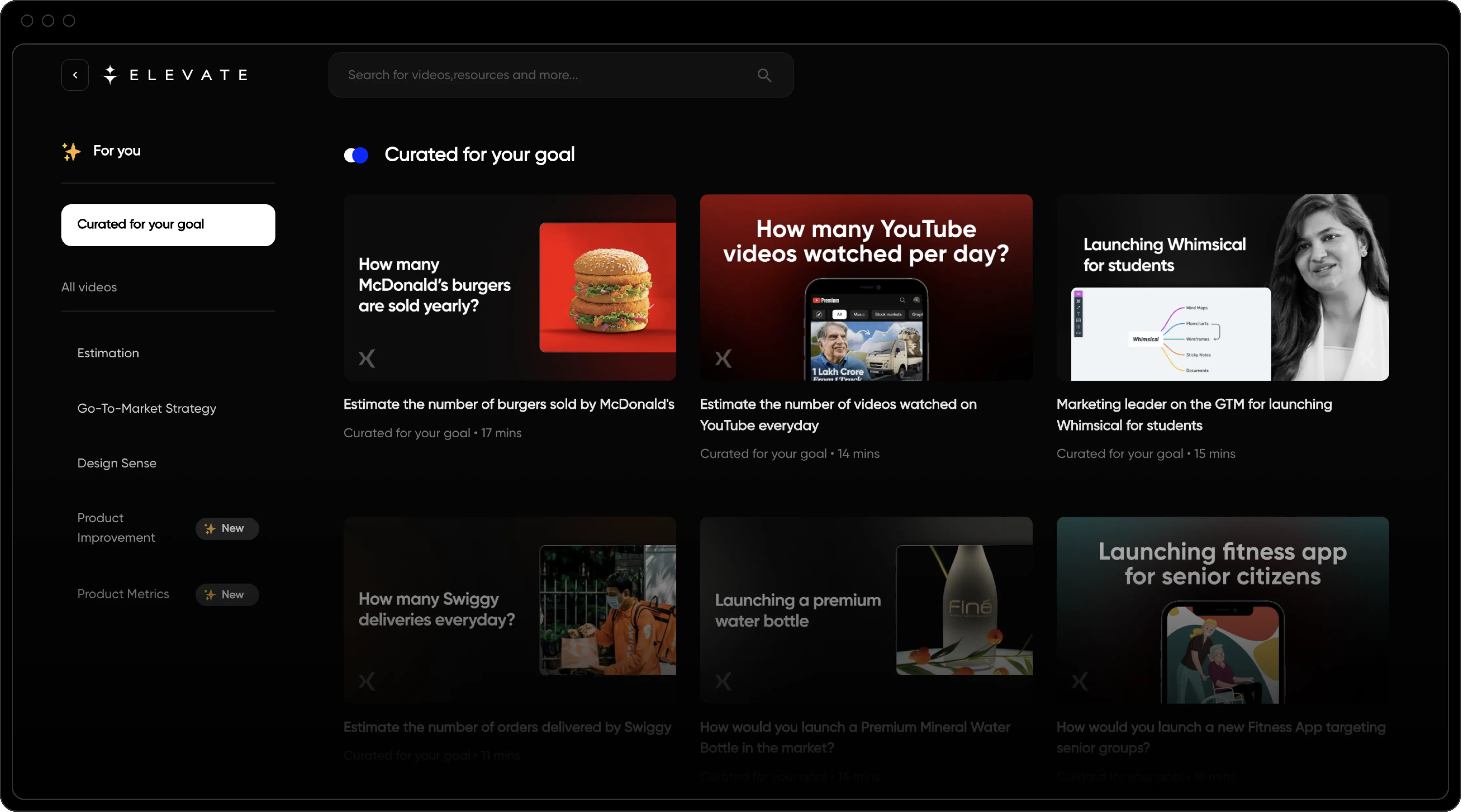Toggle the Curated for your goal switch

(x=356, y=155)
